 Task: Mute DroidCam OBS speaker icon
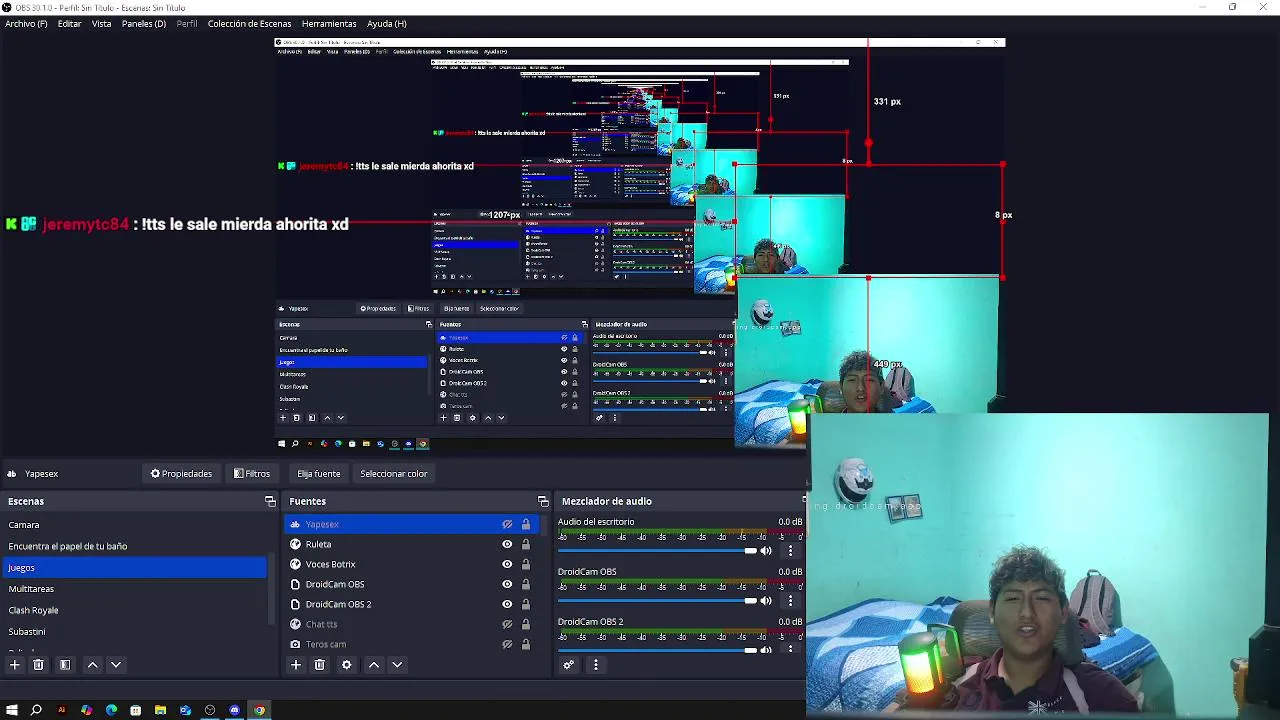tap(766, 601)
